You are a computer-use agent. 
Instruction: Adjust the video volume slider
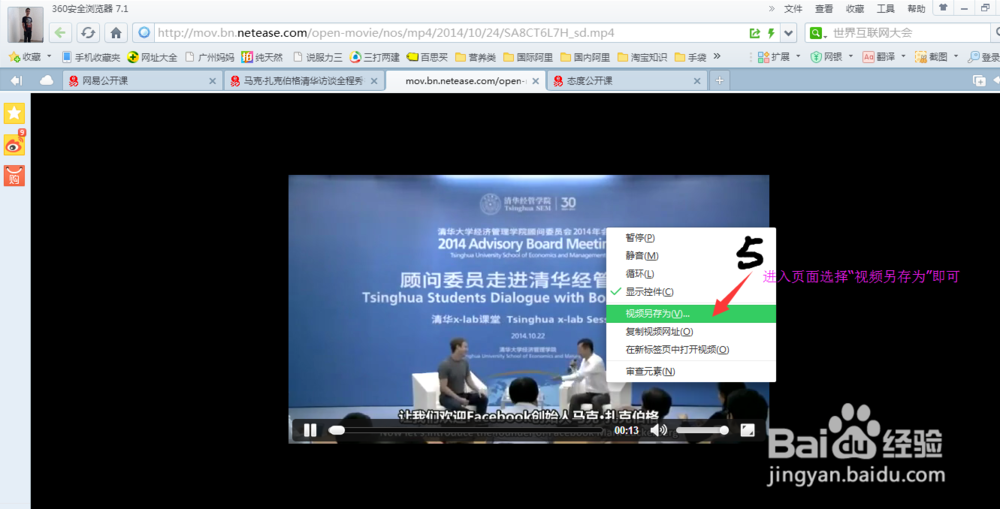702,431
